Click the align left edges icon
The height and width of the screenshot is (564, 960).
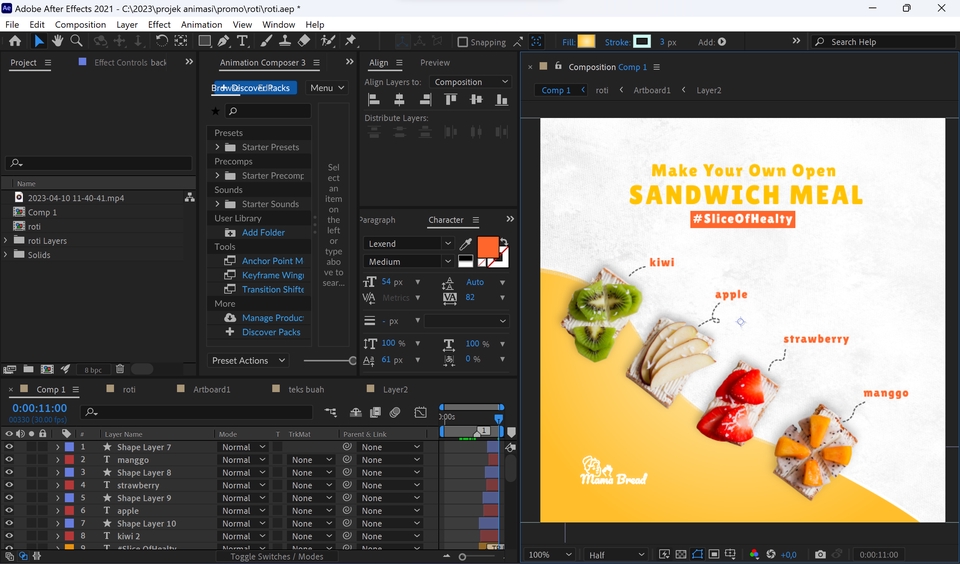[373, 99]
